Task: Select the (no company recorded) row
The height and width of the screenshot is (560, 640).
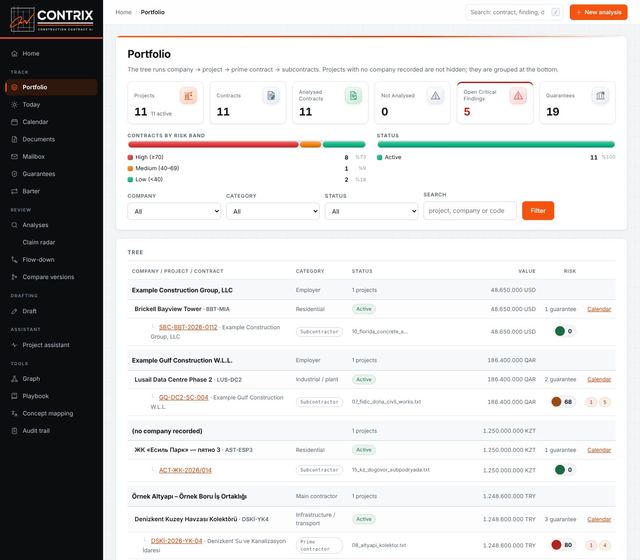Action: click(x=371, y=431)
